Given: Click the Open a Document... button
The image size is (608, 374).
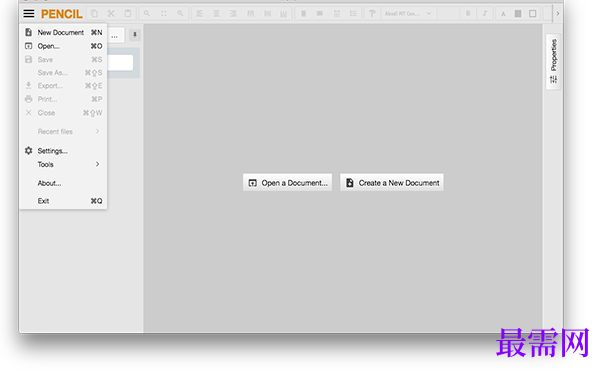Looking at the screenshot, I should 287,183.
